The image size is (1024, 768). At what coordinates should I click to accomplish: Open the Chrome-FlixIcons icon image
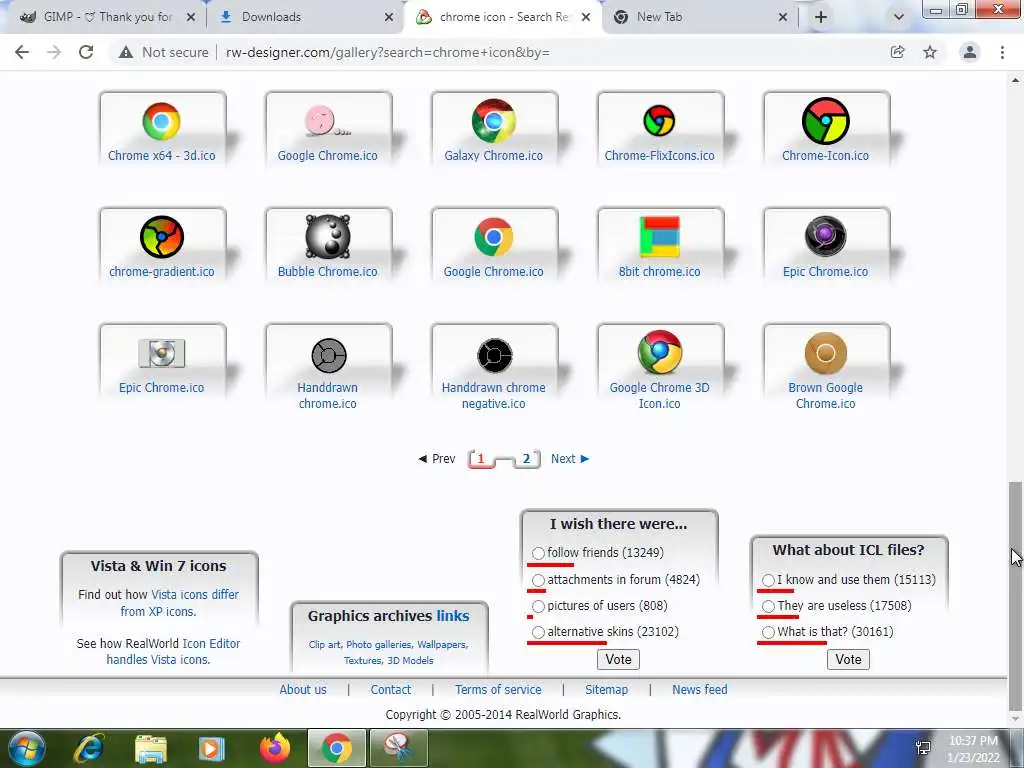pyautogui.click(x=659, y=121)
